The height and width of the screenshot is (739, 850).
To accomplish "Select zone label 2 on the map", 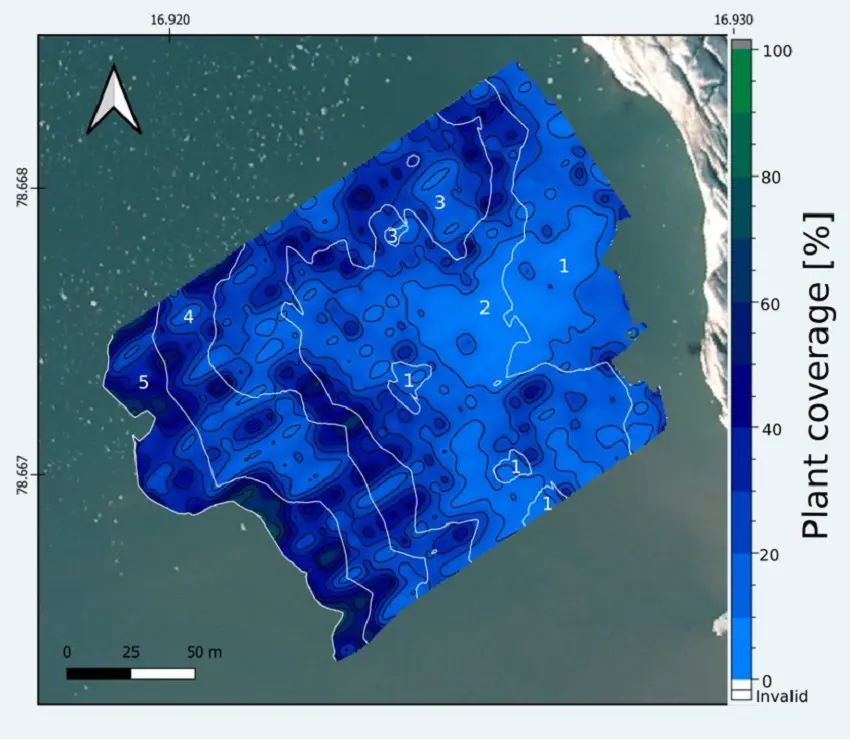I will pyautogui.click(x=484, y=308).
